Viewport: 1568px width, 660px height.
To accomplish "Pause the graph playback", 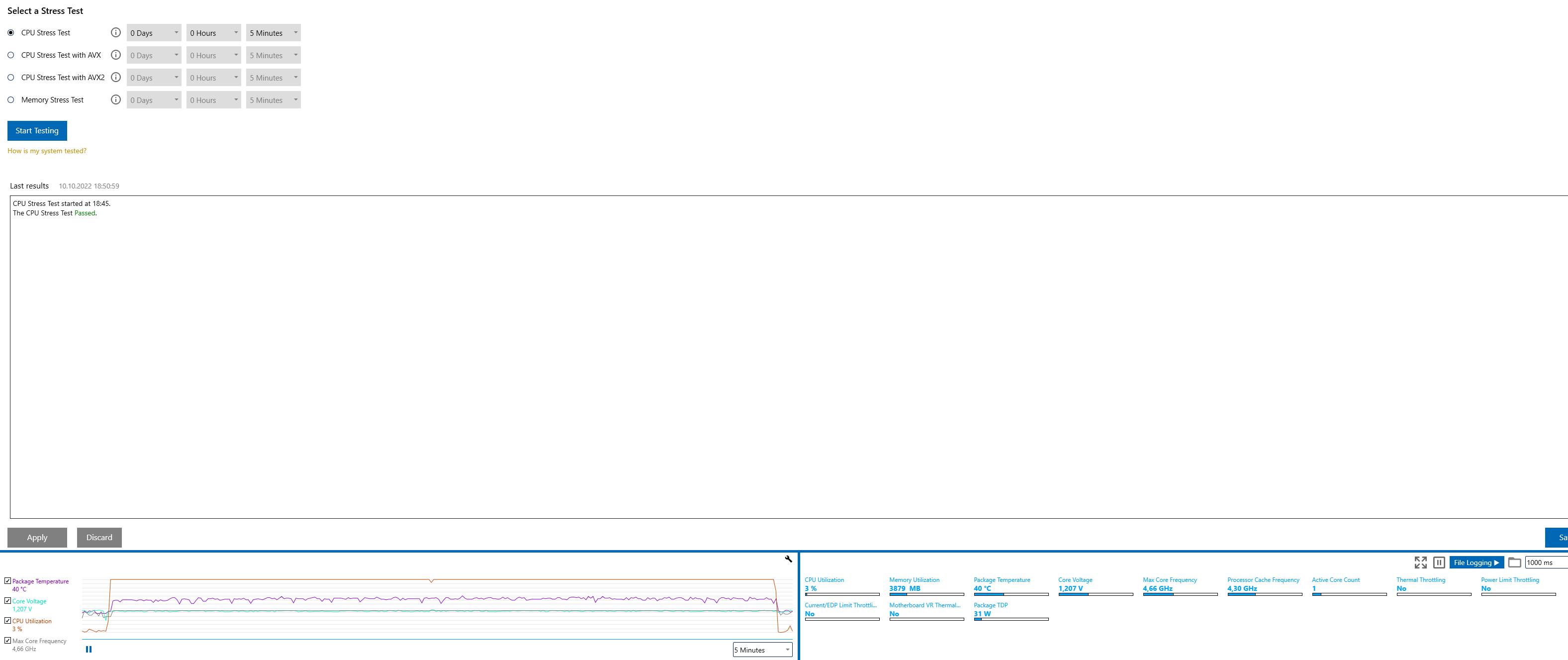I will [x=89, y=649].
